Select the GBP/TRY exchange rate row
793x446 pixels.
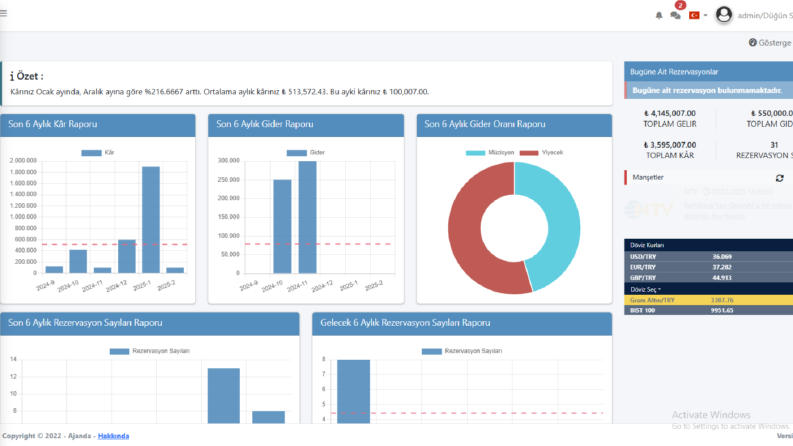(709, 278)
